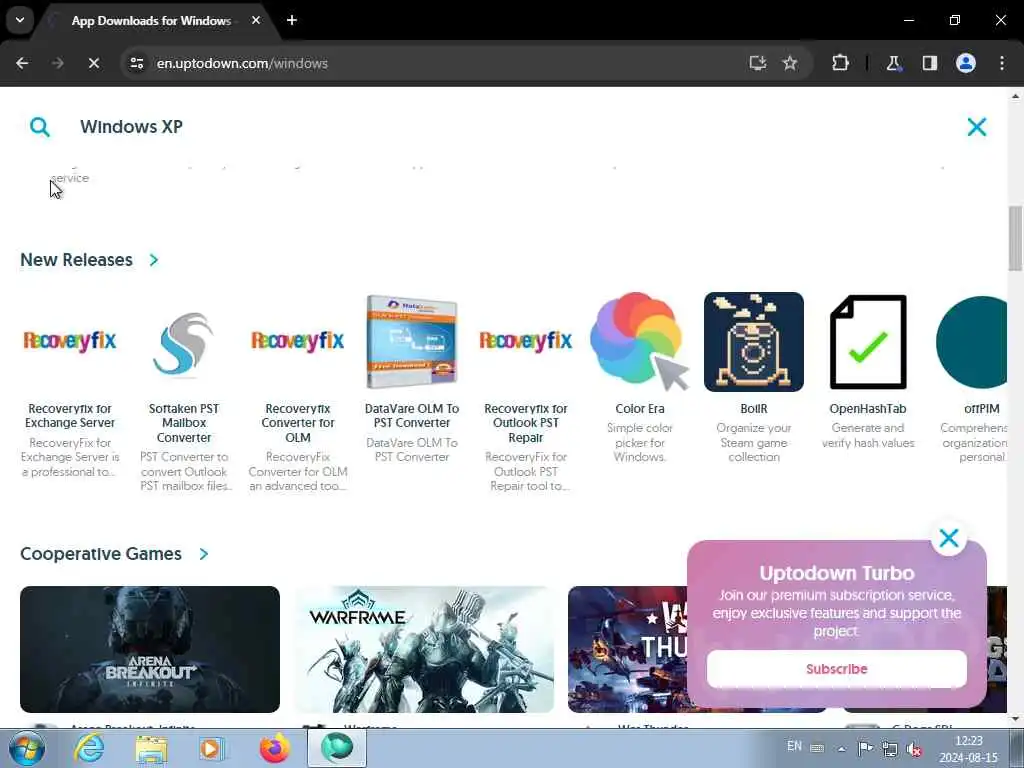Launch Firefox from the taskbar
Image resolution: width=1024 pixels, height=768 pixels.
pyautogui.click(x=274, y=748)
